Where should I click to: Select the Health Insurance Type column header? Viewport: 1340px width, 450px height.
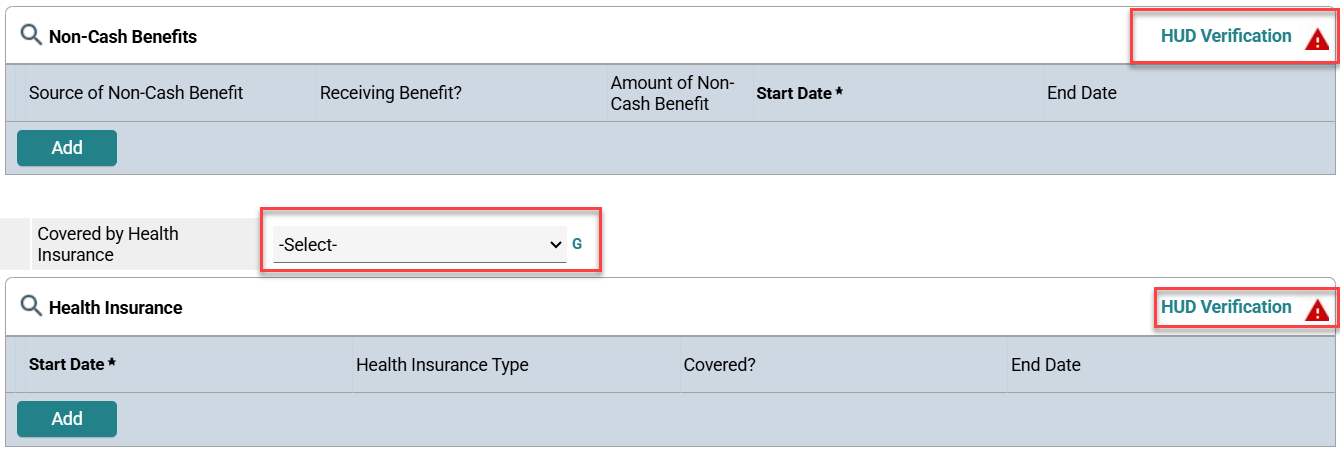442,365
